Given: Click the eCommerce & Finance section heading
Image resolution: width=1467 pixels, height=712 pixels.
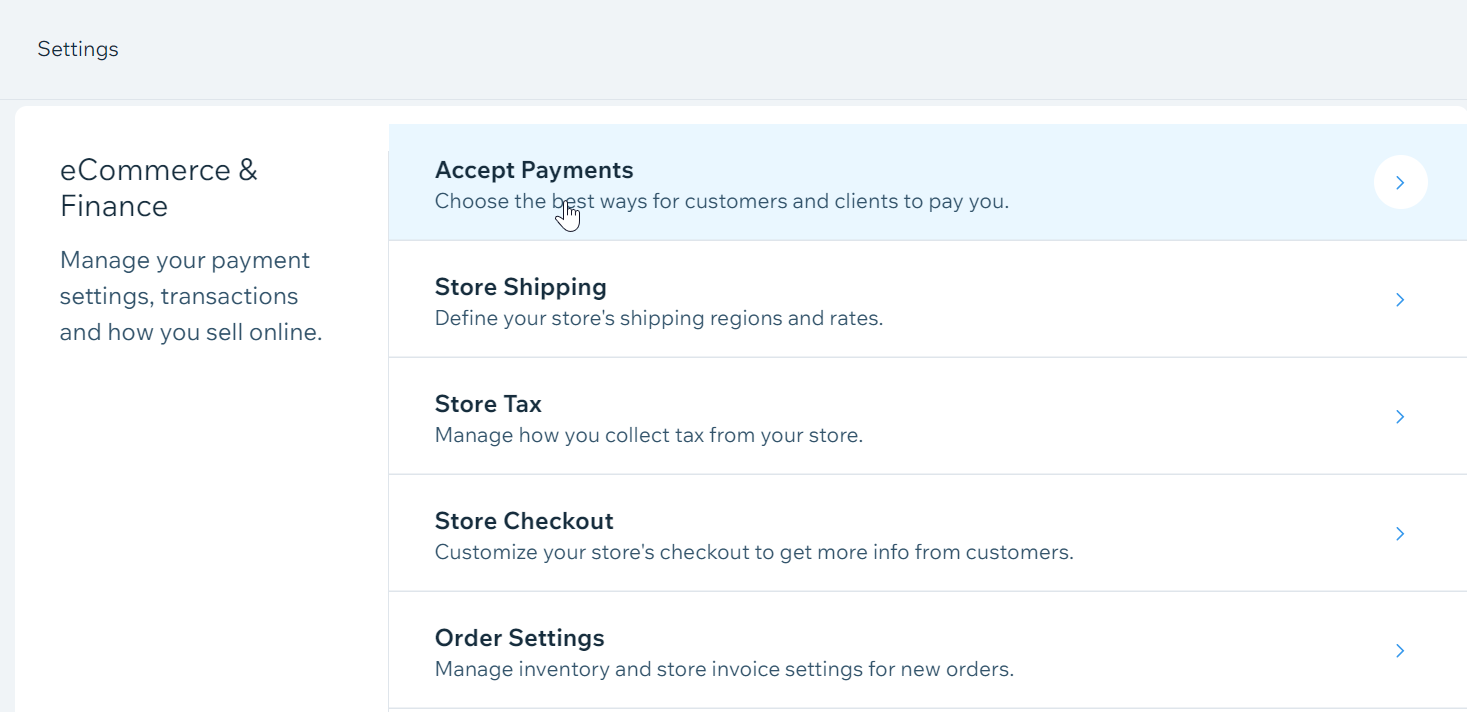Looking at the screenshot, I should (158, 188).
